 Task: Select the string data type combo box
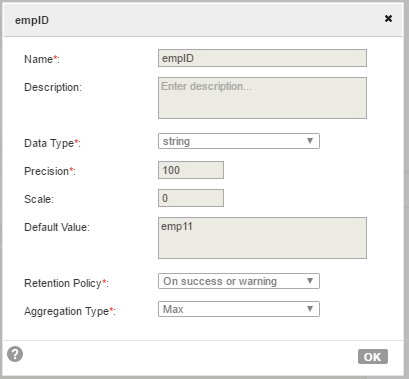coord(239,141)
